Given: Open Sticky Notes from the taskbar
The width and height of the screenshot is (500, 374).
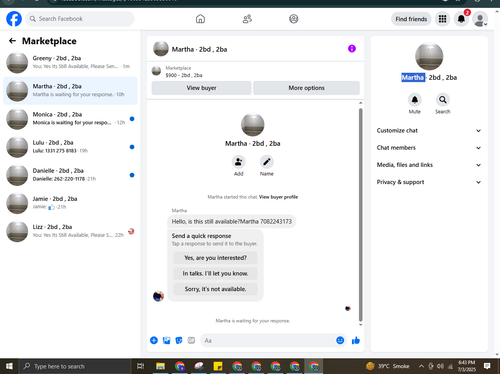Looking at the screenshot, I should coord(218,366).
